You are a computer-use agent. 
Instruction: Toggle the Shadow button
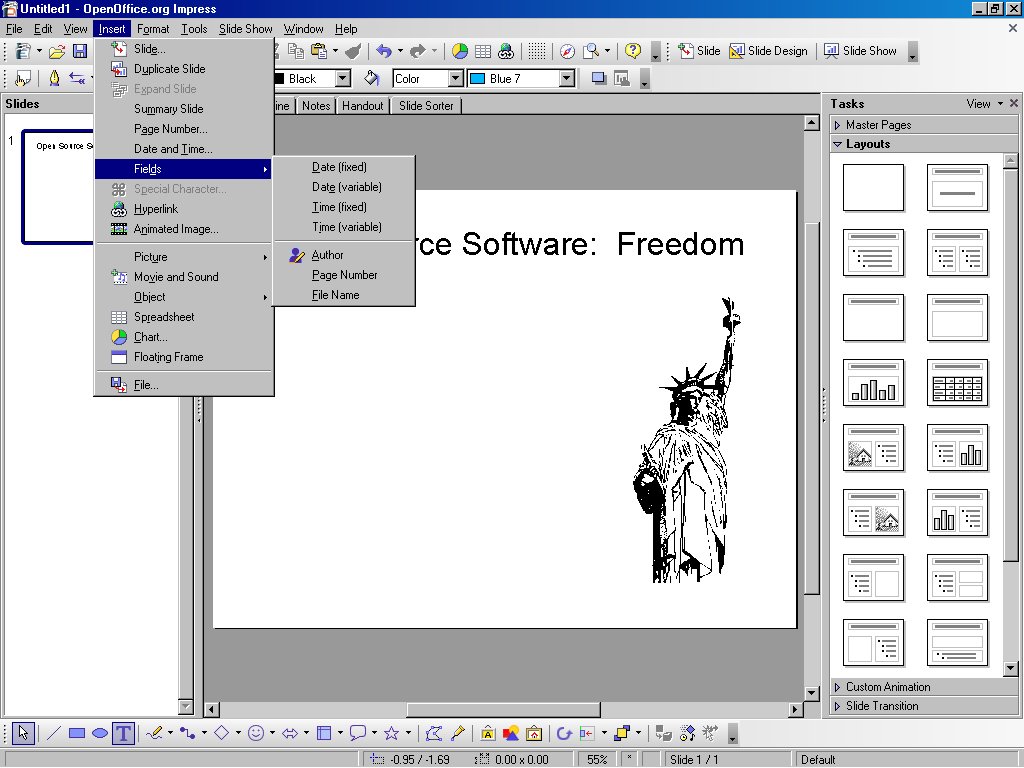pos(598,78)
